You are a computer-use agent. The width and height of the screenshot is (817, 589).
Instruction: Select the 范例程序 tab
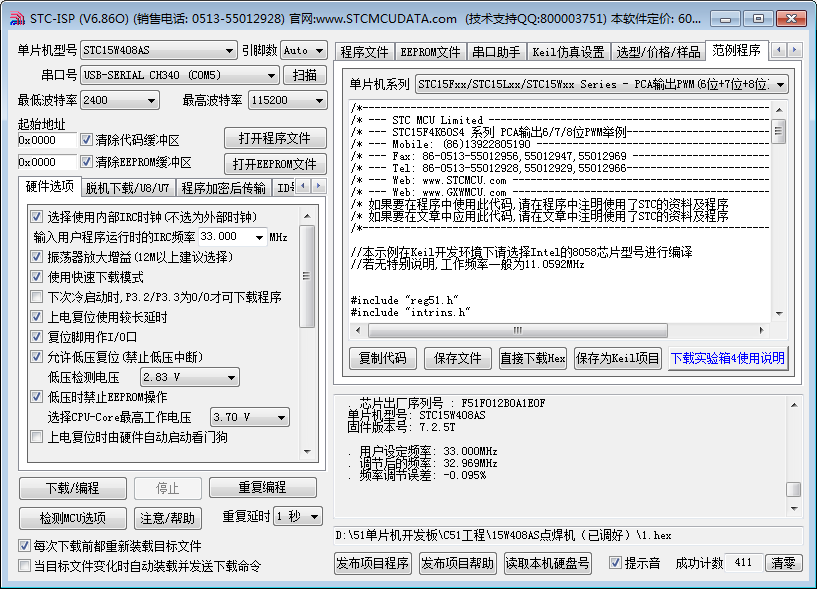[736, 51]
